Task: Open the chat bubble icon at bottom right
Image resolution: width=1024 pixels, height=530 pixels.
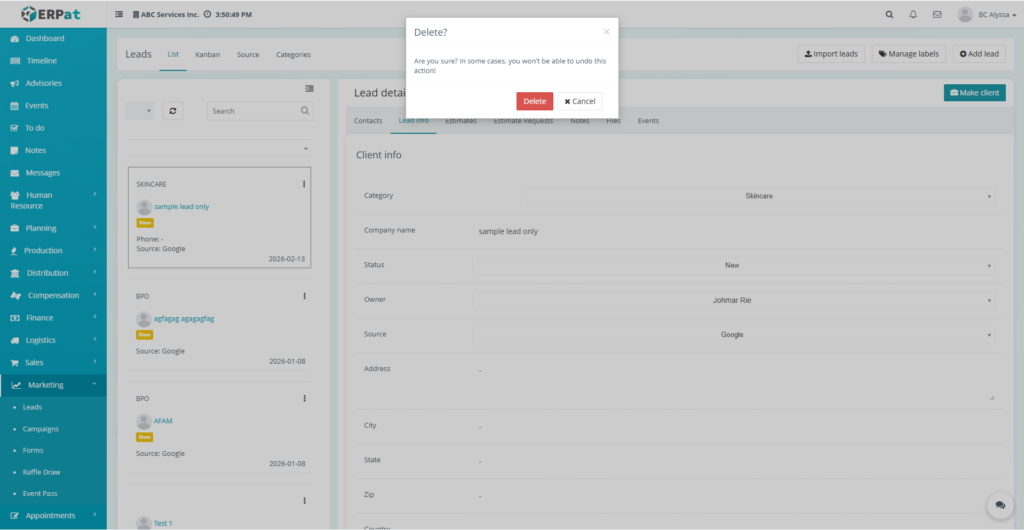Action: pyautogui.click(x=998, y=504)
